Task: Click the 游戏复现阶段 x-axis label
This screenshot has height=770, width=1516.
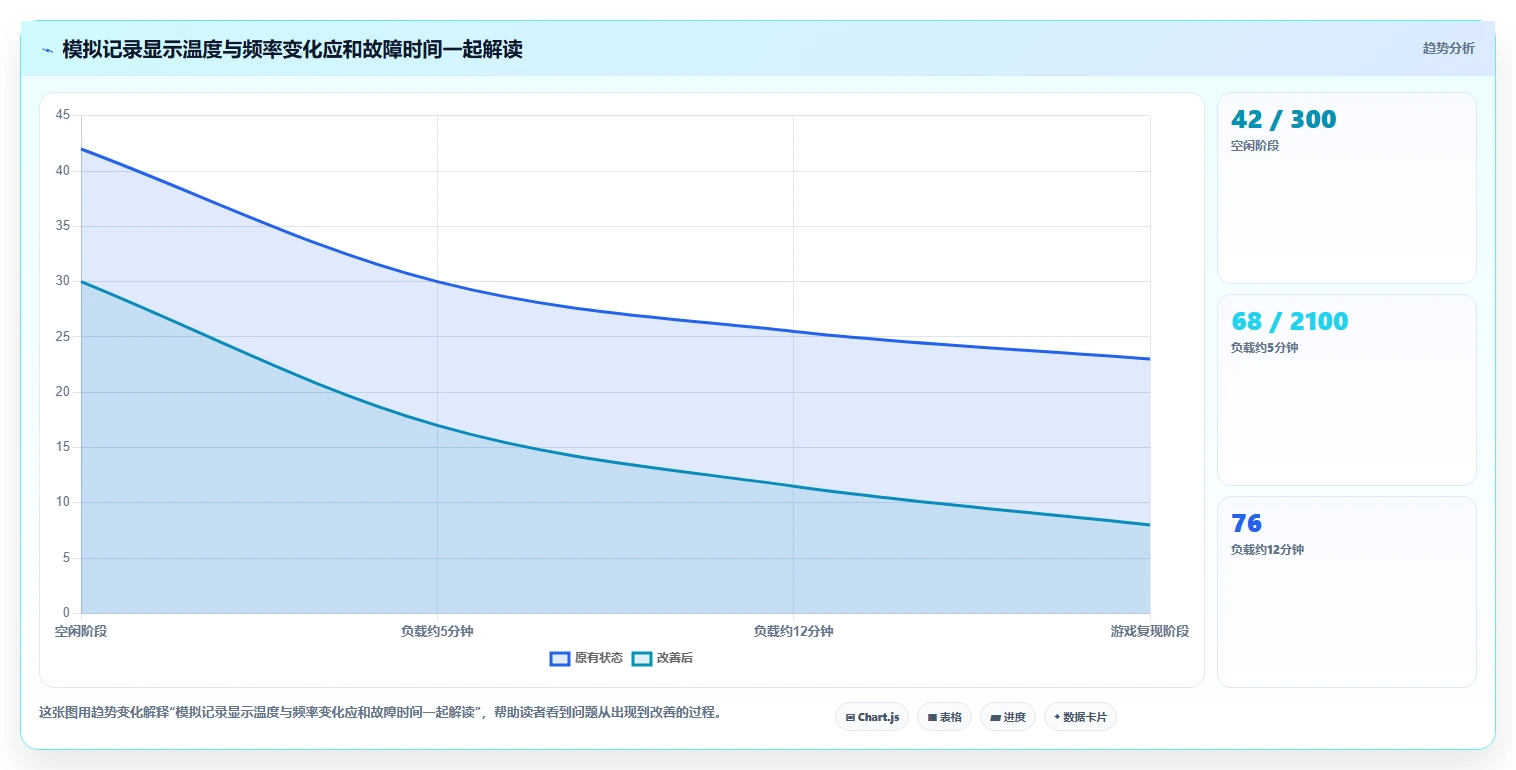Action: pos(1150,631)
